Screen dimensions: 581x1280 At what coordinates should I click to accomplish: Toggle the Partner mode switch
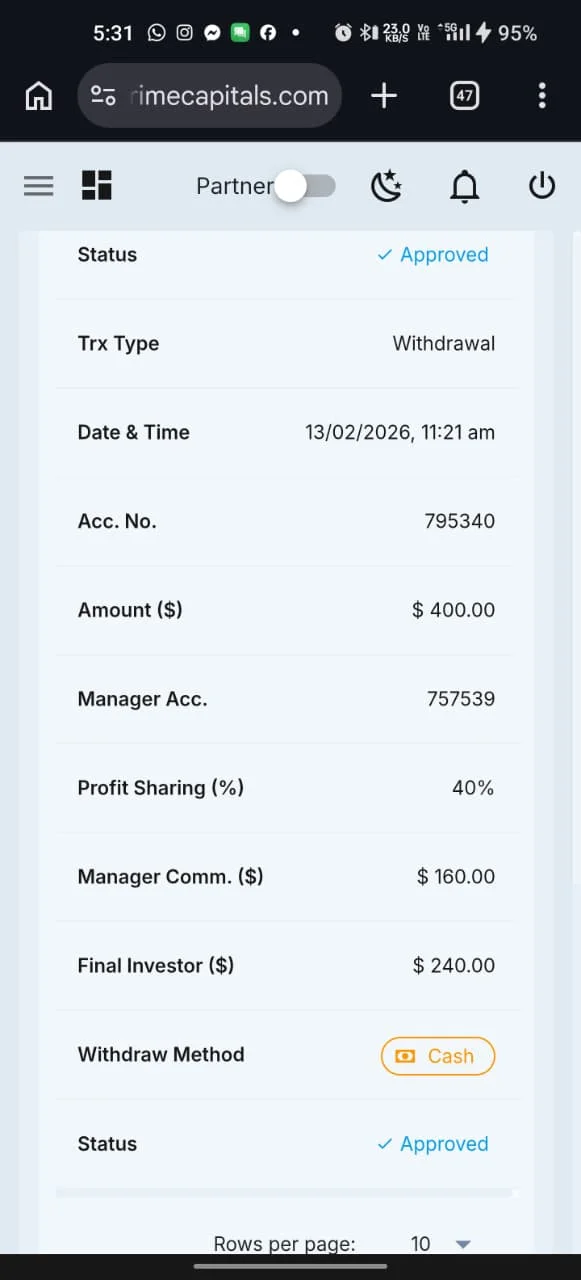304,186
